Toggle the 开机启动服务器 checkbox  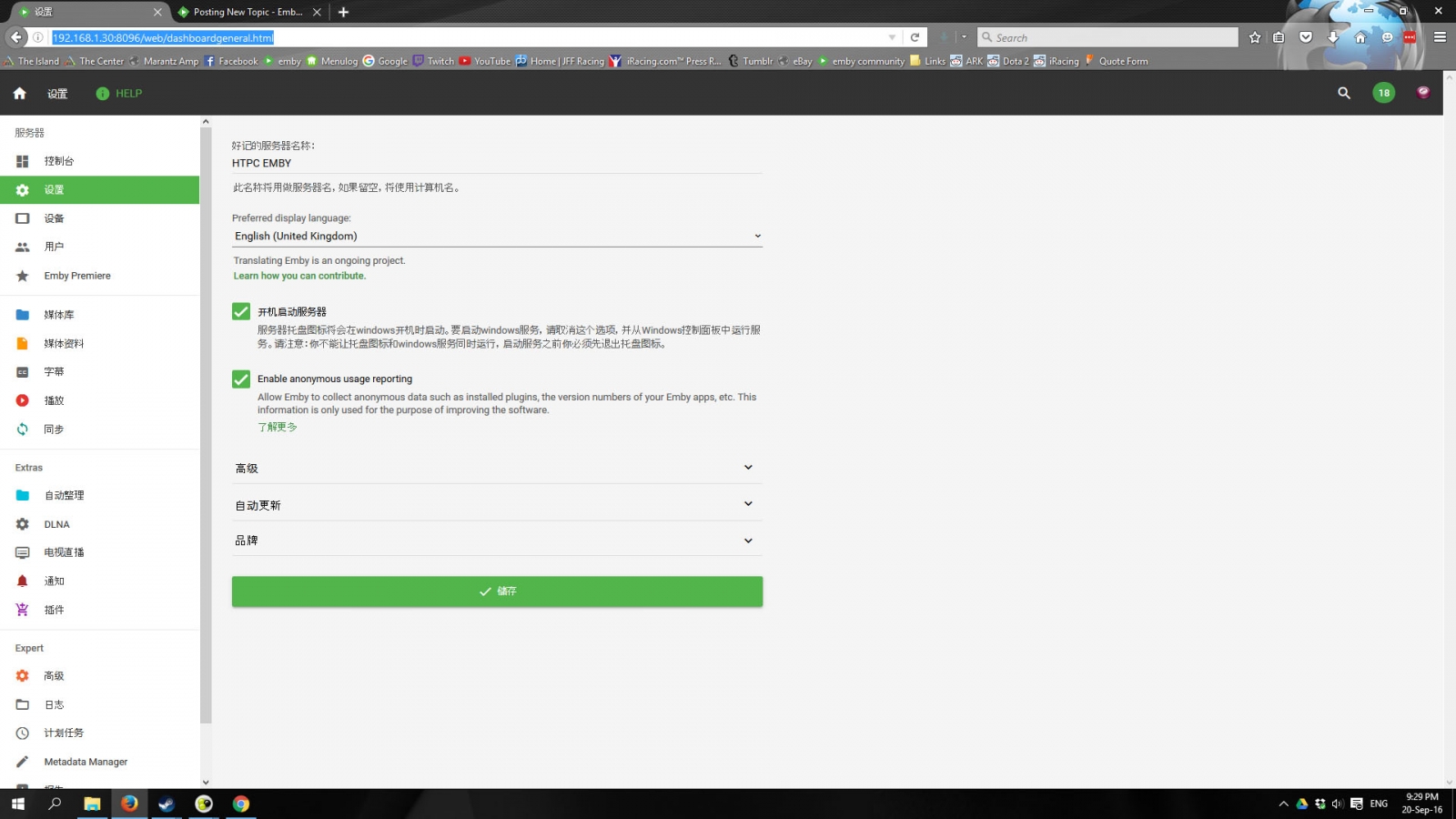pos(241,311)
